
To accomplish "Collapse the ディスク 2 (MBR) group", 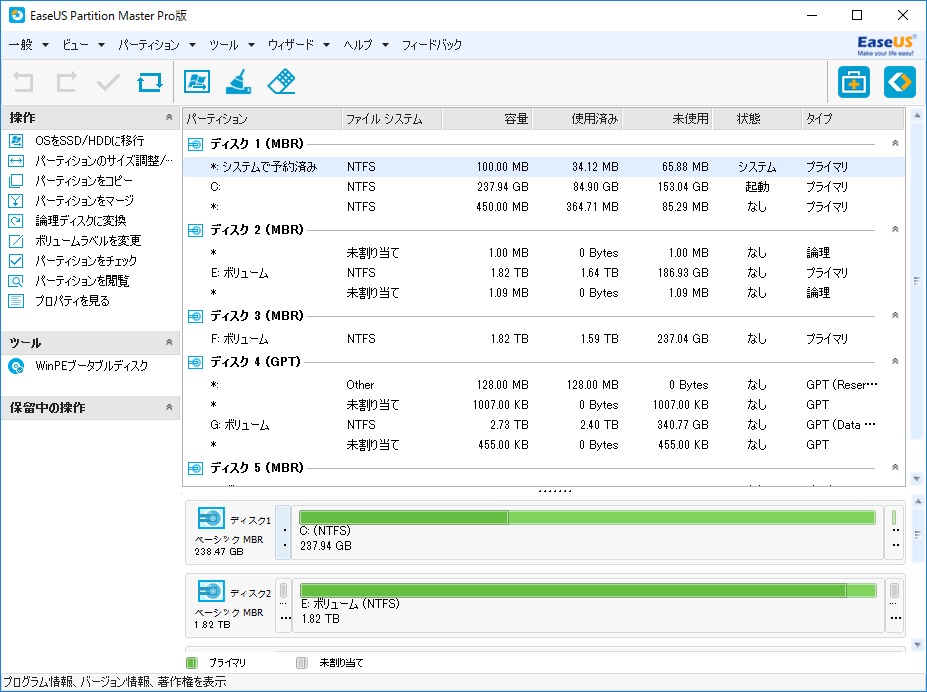I will coord(895,229).
